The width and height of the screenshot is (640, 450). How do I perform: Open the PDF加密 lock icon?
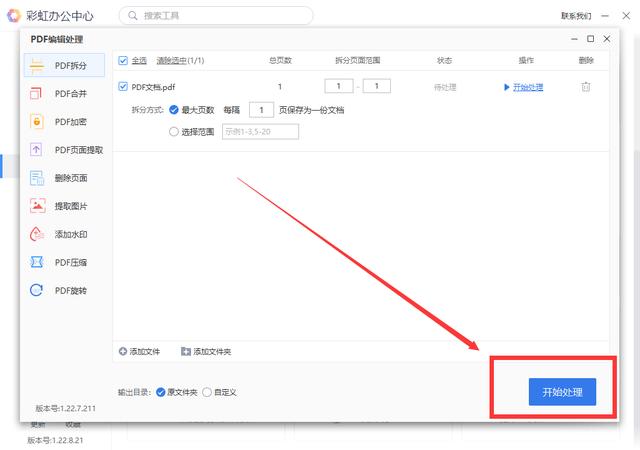(37, 122)
